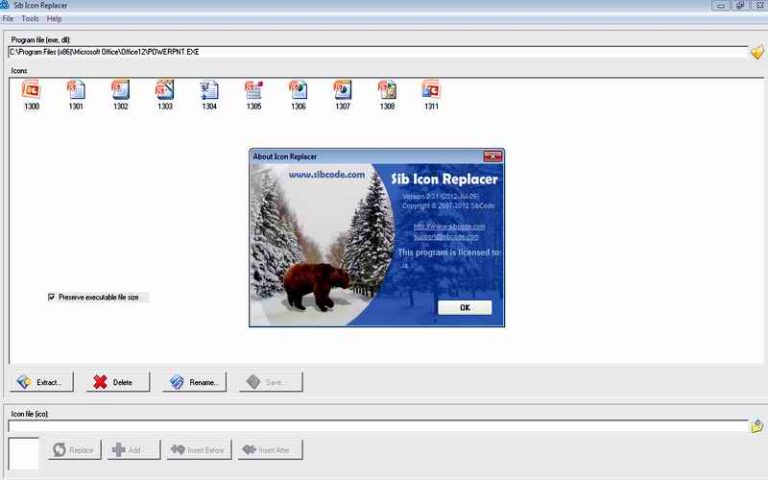
Task: Click the Extract button
Action: pos(41,382)
